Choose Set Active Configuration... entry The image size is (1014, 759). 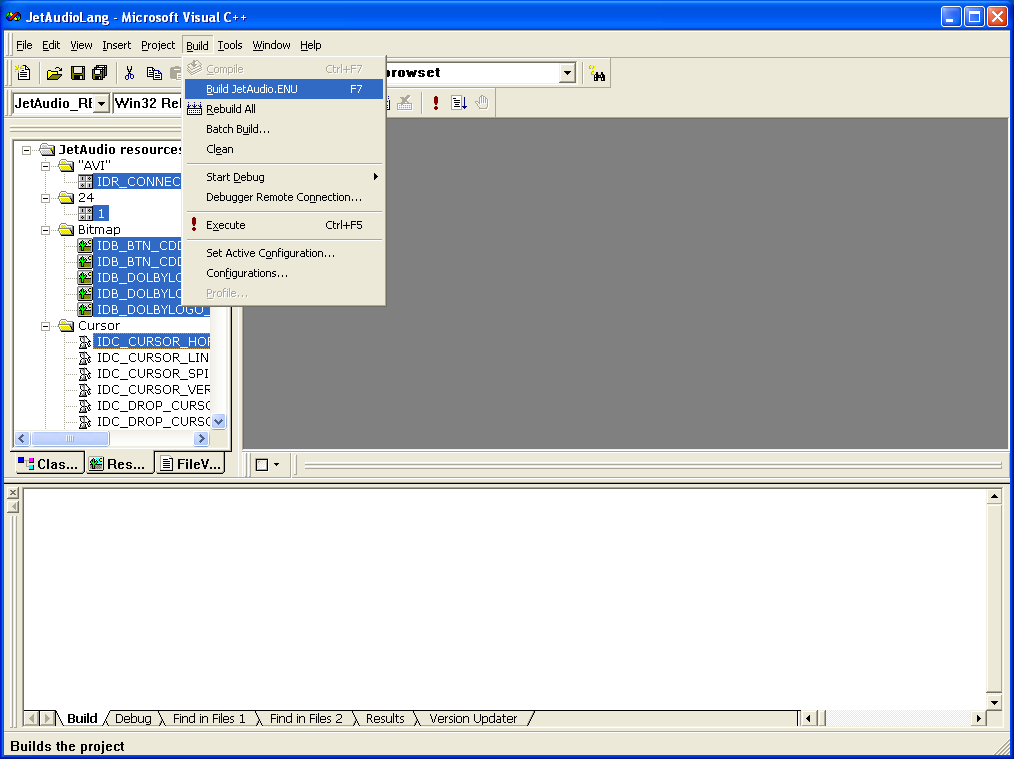coord(284,253)
